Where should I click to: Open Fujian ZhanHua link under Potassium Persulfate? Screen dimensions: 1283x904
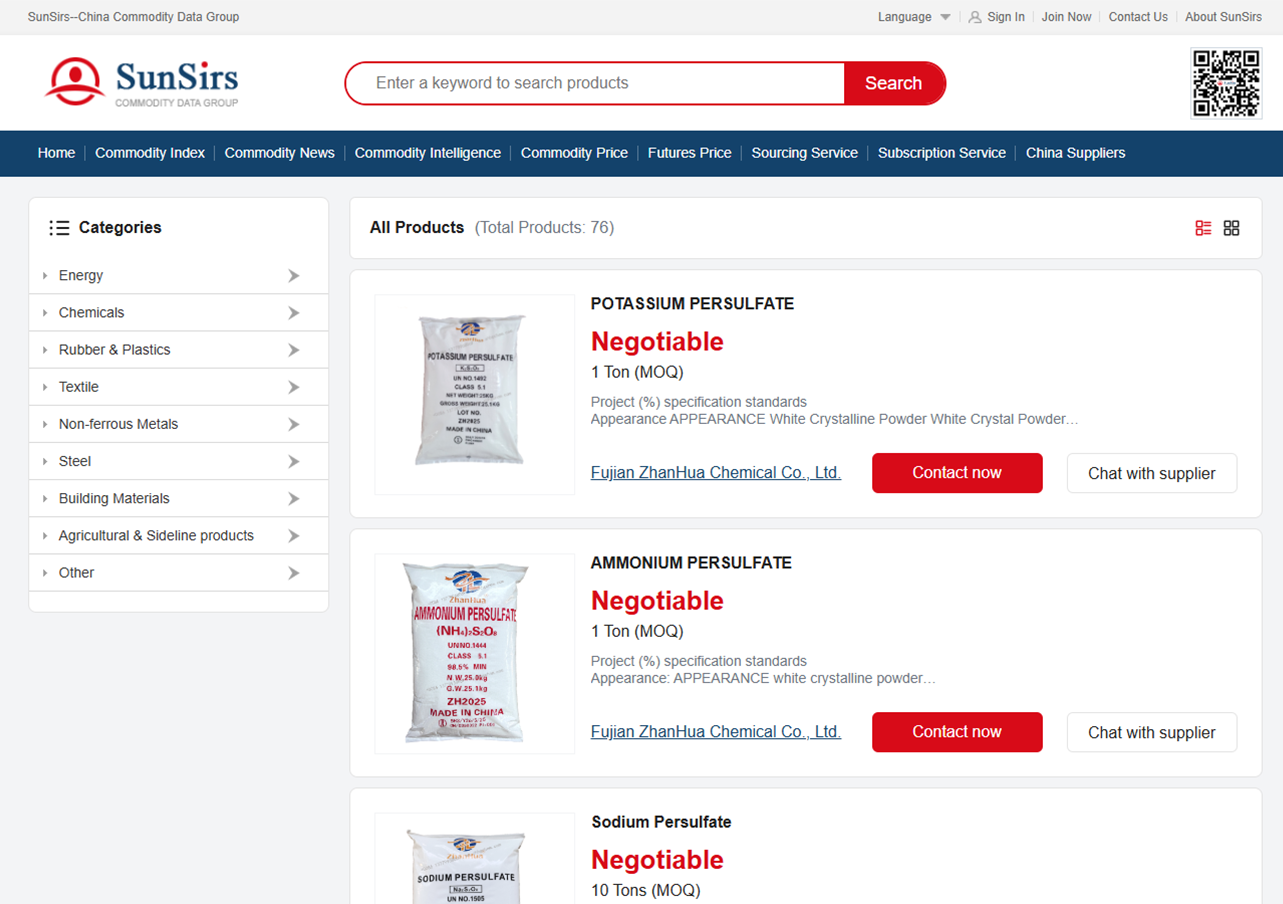point(715,473)
